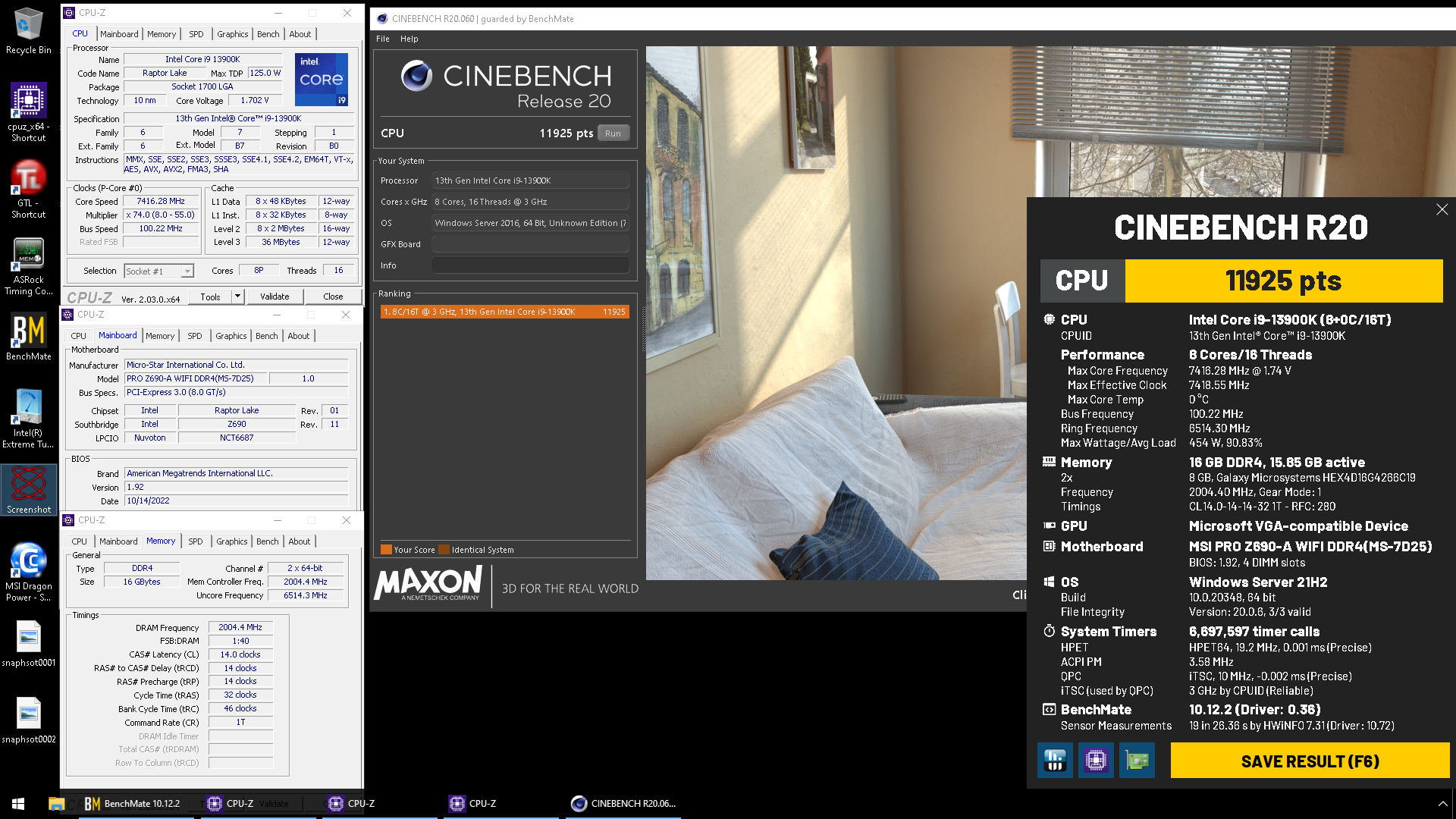Open Bench tab in Memory CPU-Z window

tap(268, 541)
